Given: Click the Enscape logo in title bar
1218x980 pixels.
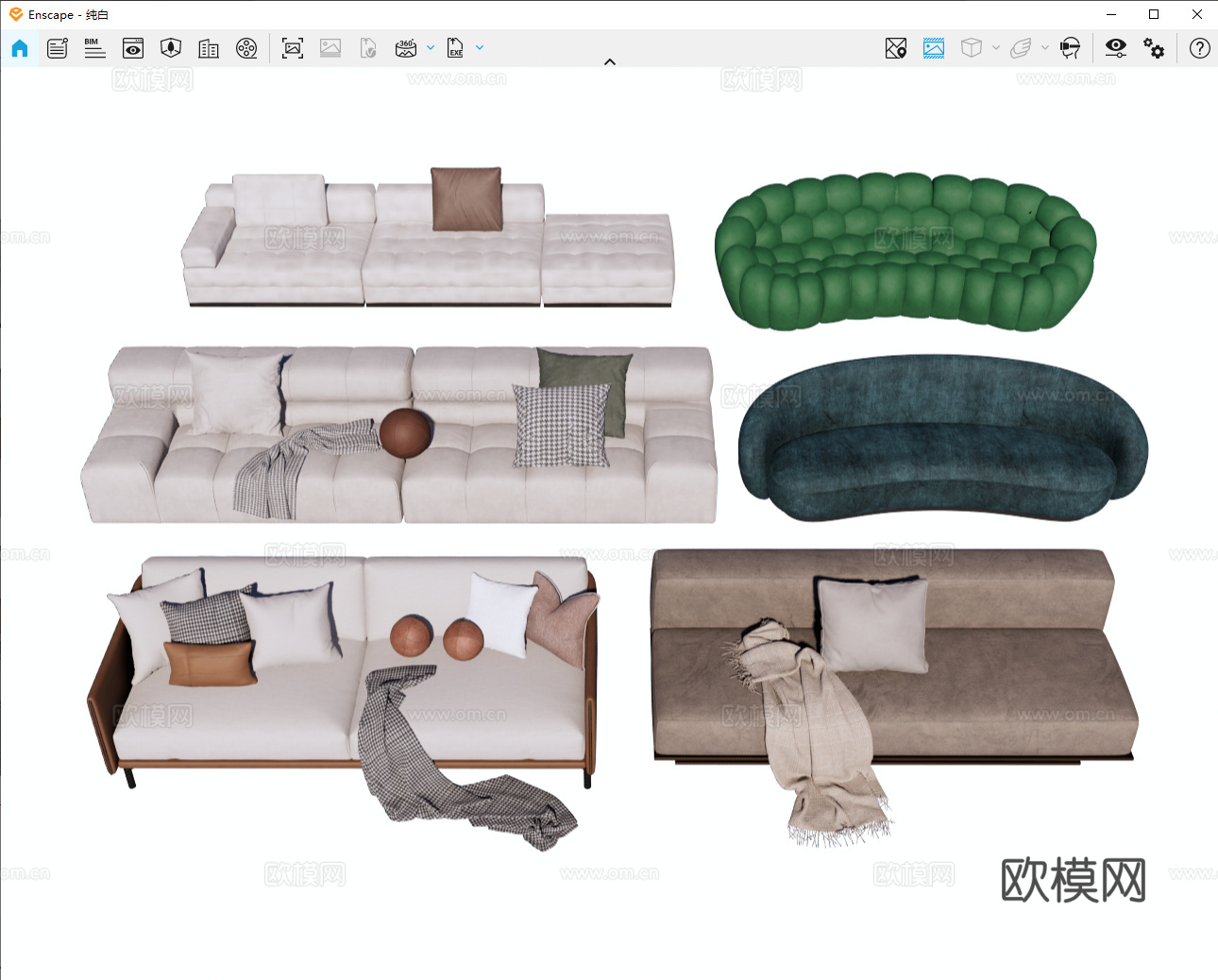Looking at the screenshot, I should coord(16,14).
